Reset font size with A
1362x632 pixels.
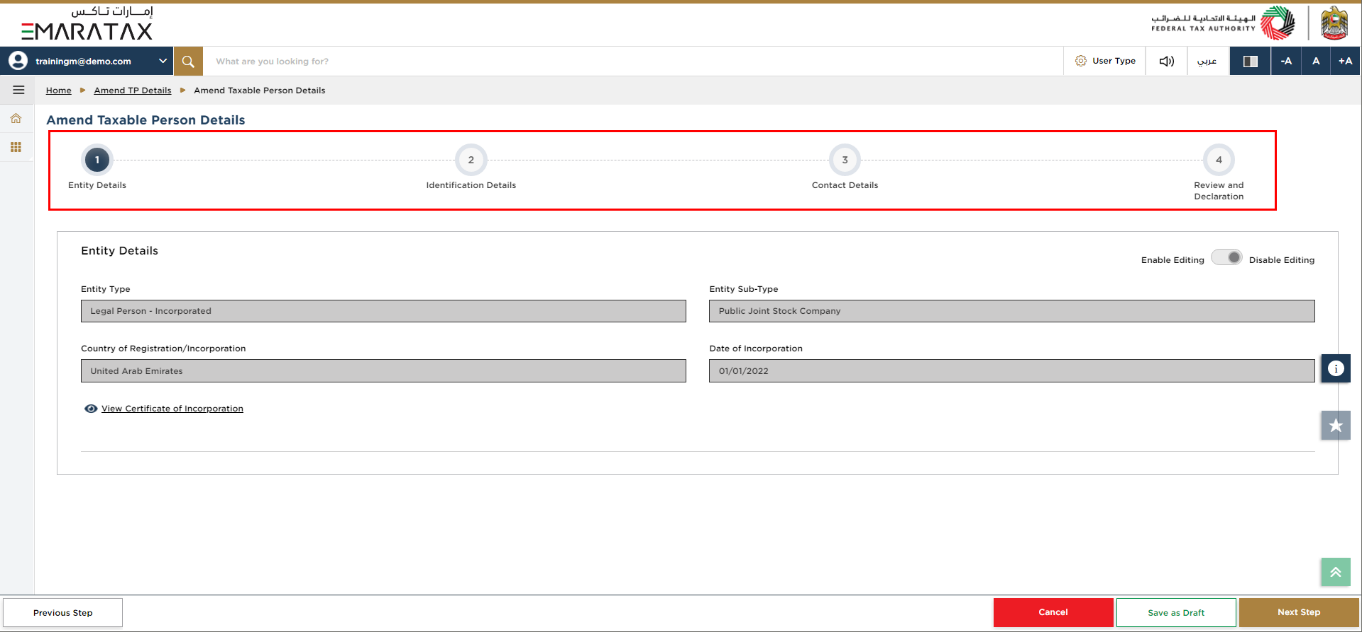1316,61
